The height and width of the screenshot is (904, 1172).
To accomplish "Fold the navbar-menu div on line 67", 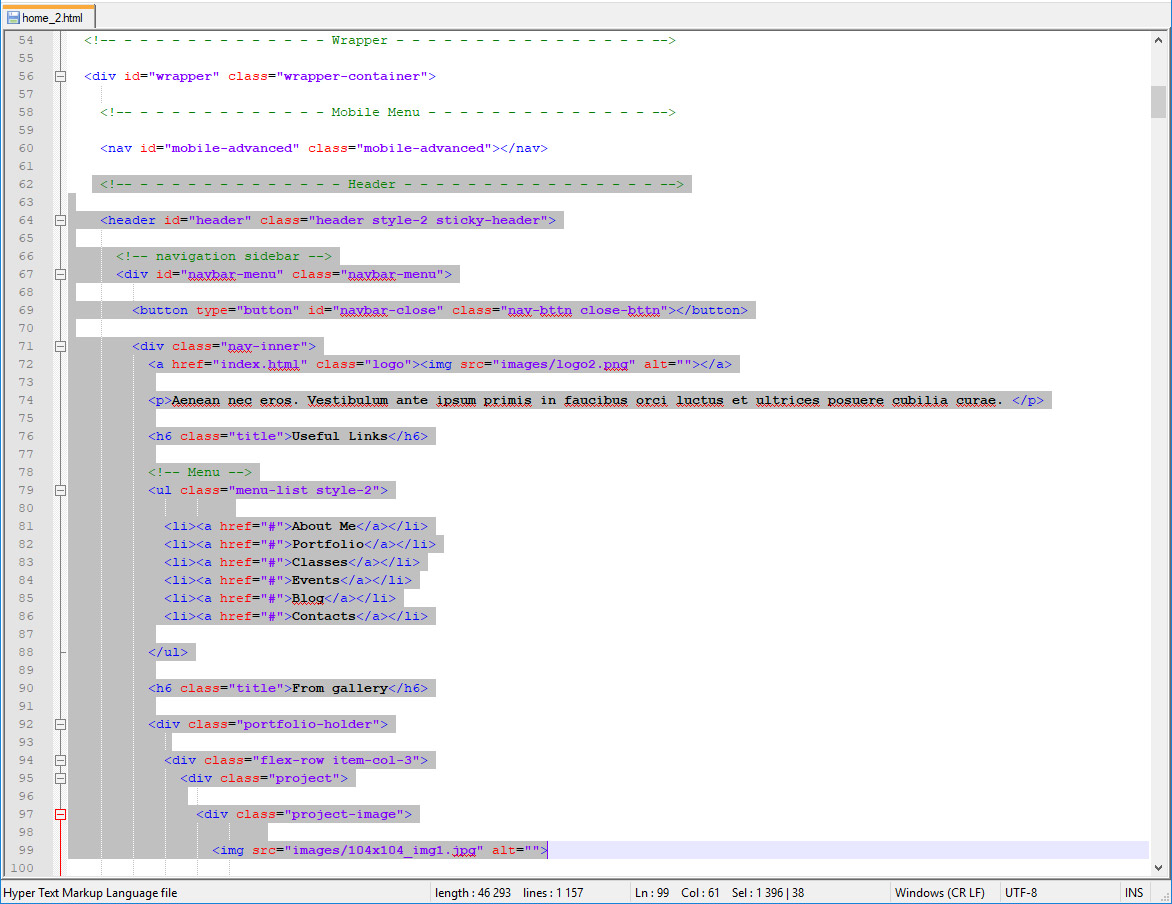I will click(61, 274).
